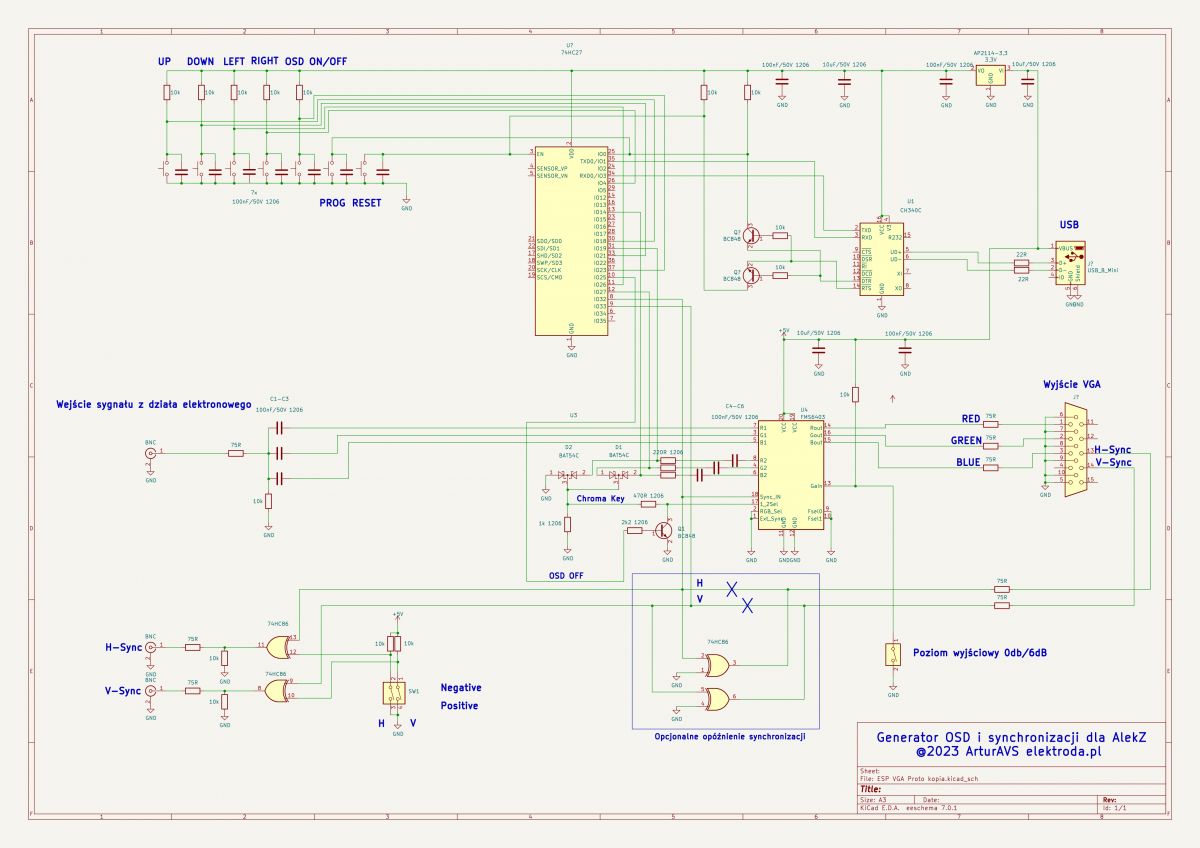
Task: Click the upper blue X no-connect mark
Action: (733, 589)
